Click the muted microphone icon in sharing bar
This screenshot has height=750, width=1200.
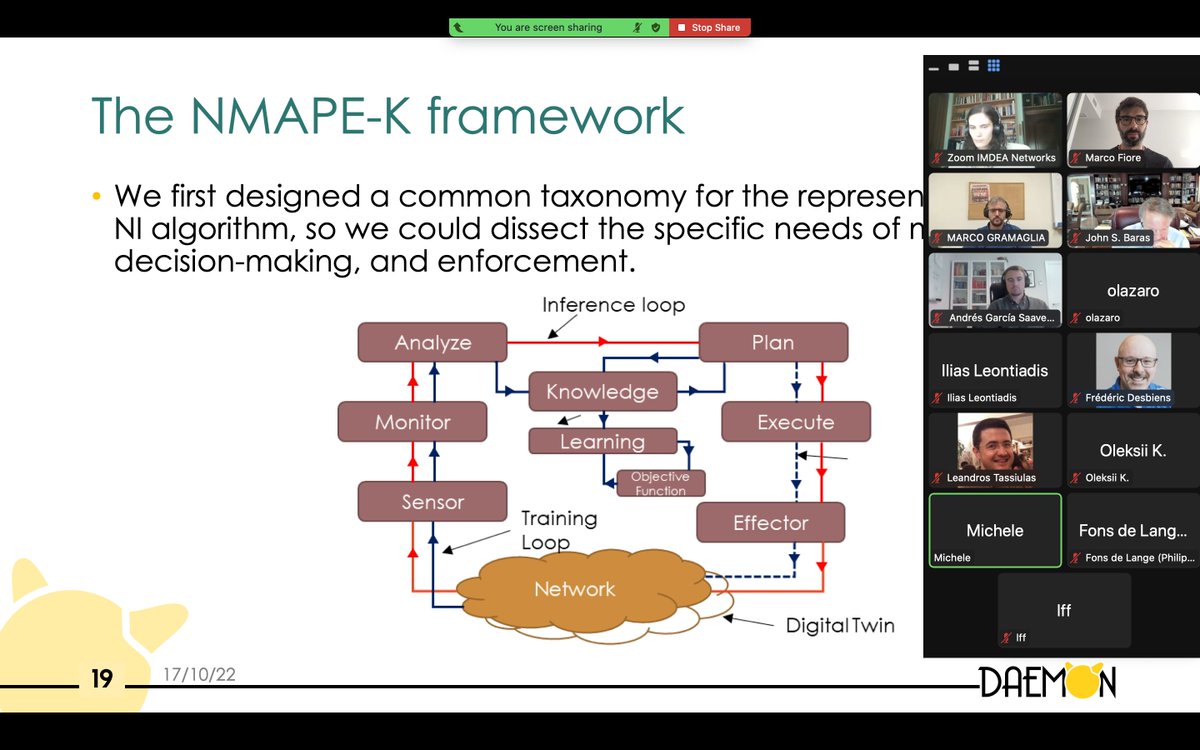coord(637,28)
